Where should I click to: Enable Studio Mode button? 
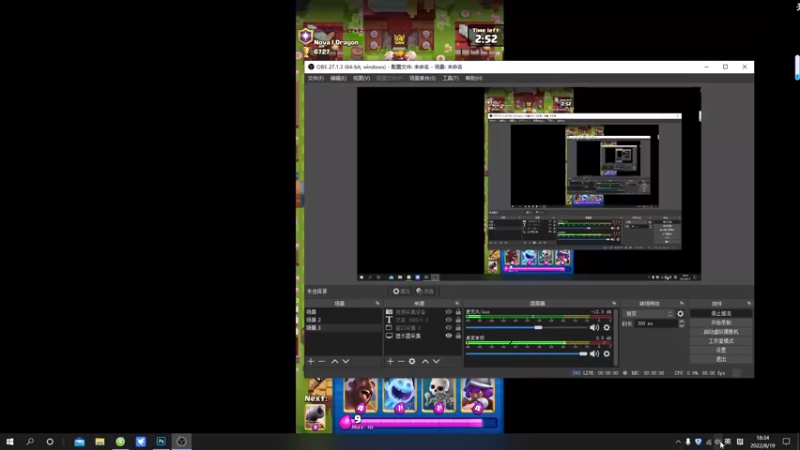[721, 341]
